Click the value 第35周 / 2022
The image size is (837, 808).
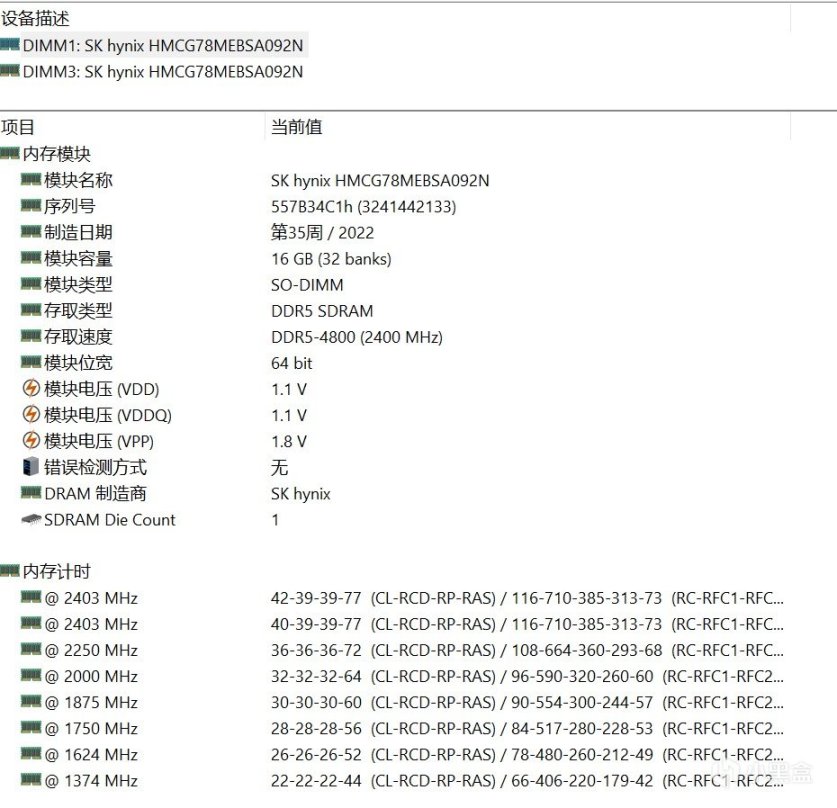point(322,233)
